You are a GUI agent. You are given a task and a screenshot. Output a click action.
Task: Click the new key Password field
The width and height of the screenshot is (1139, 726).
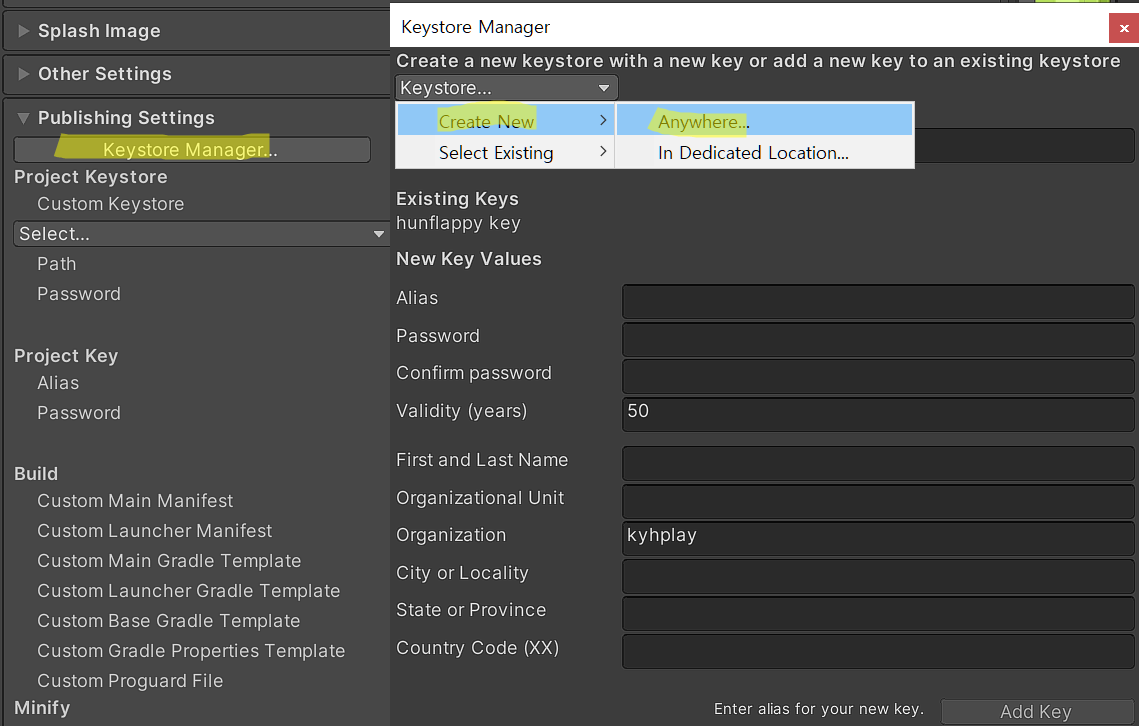point(878,337)
